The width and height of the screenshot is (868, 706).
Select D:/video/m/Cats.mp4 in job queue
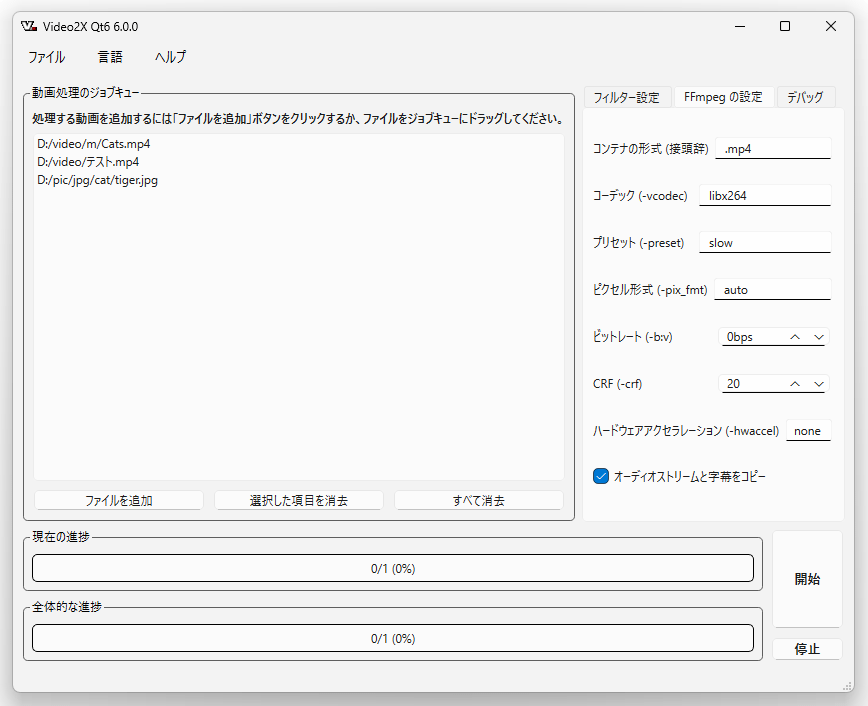pos(94,144)
